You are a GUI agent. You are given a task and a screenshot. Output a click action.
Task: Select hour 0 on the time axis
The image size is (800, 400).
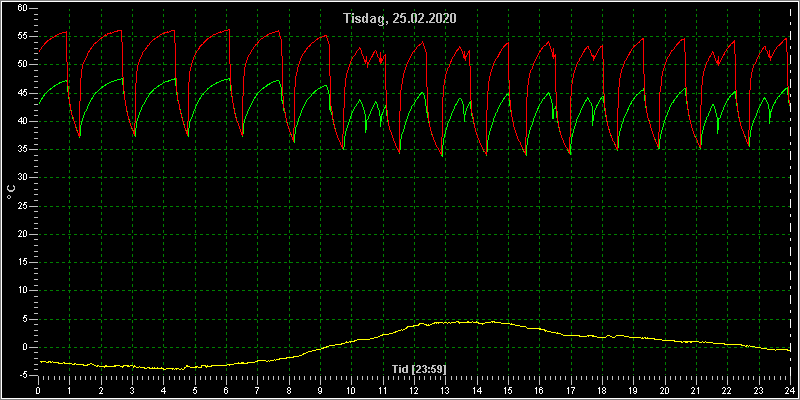point(38,390)
